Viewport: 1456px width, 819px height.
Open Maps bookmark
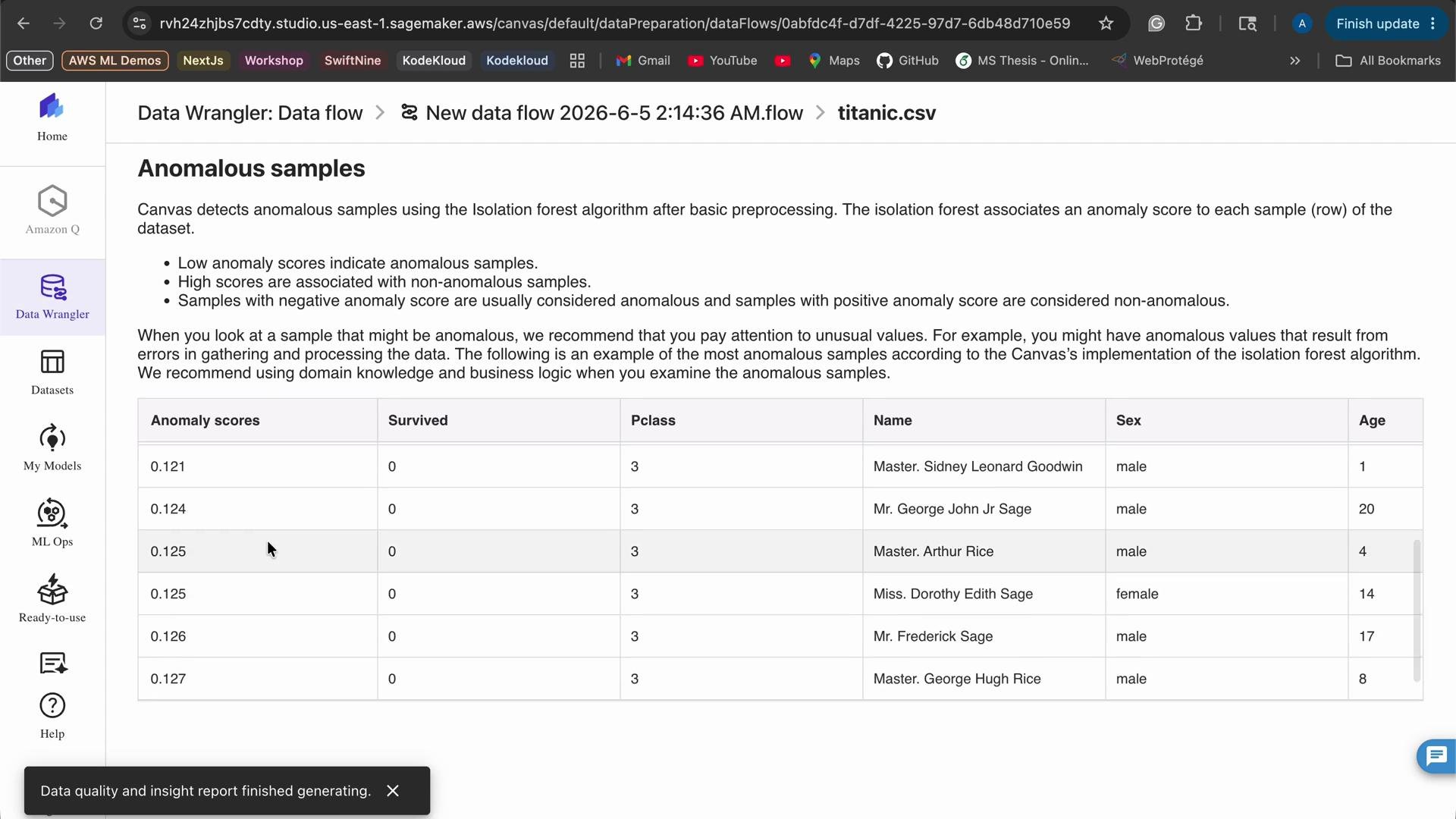tap(833, 61)
